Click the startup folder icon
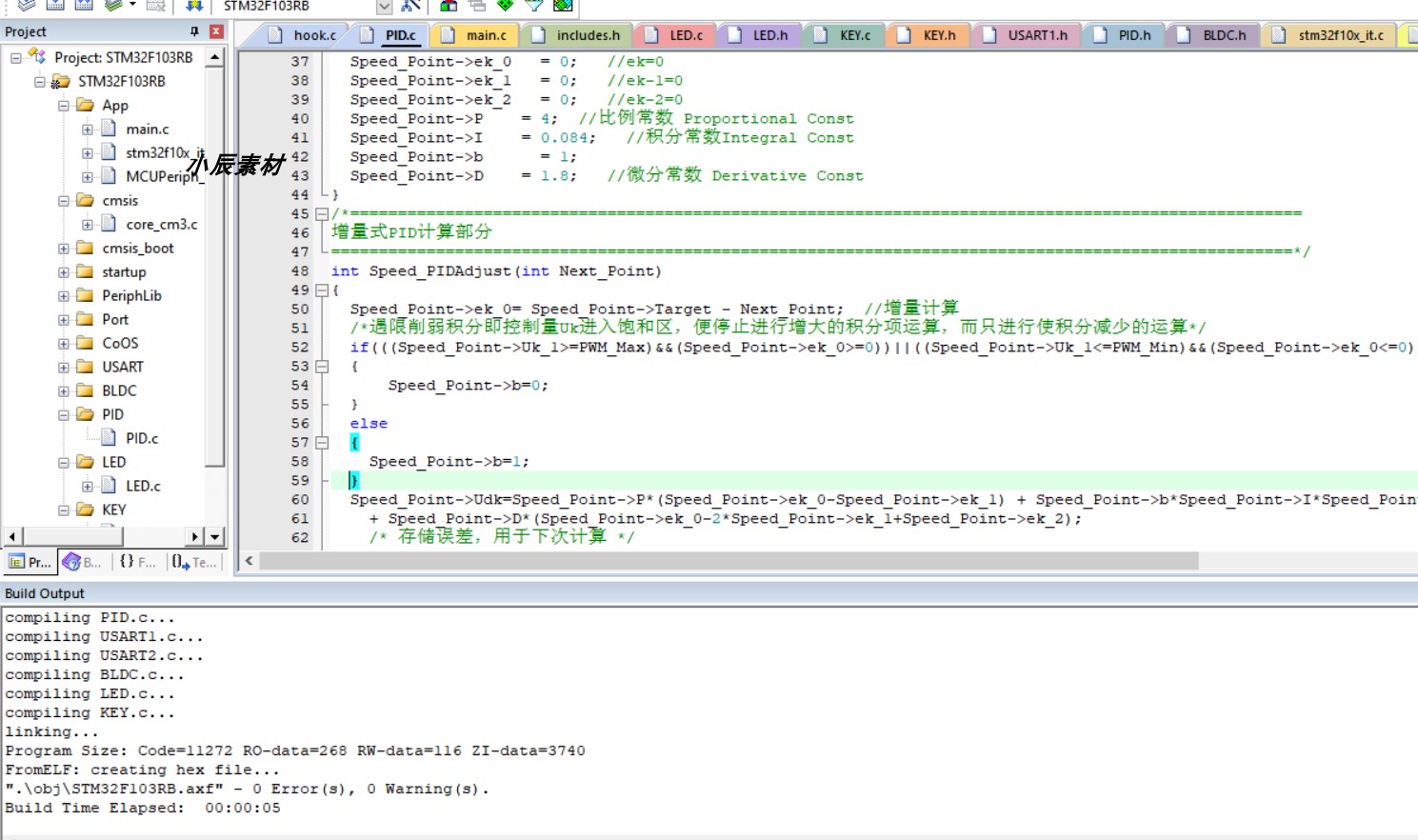Screen dimensions: 1418x840 point(85,271)
